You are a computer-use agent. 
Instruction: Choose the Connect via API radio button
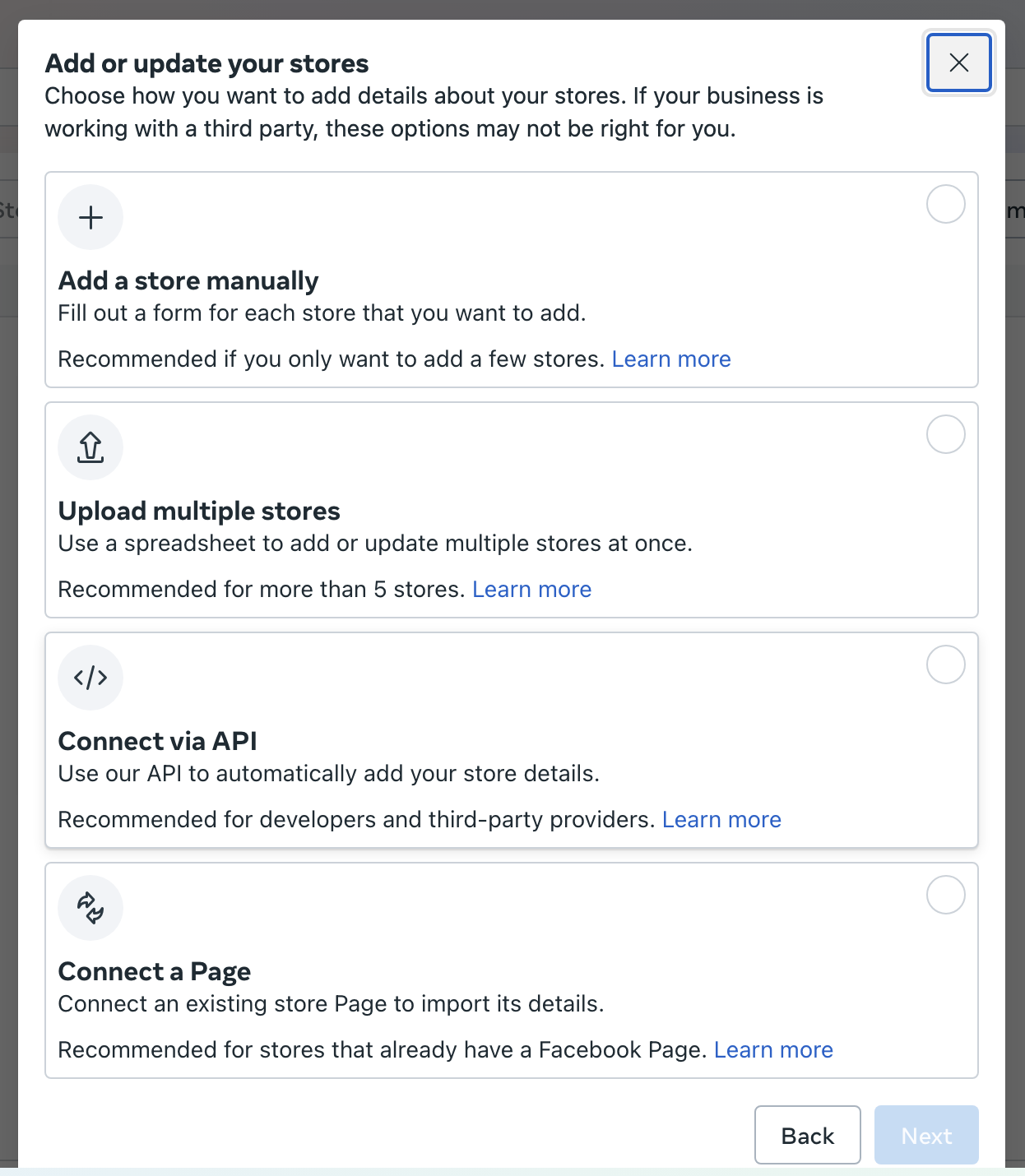pos(946,664)
